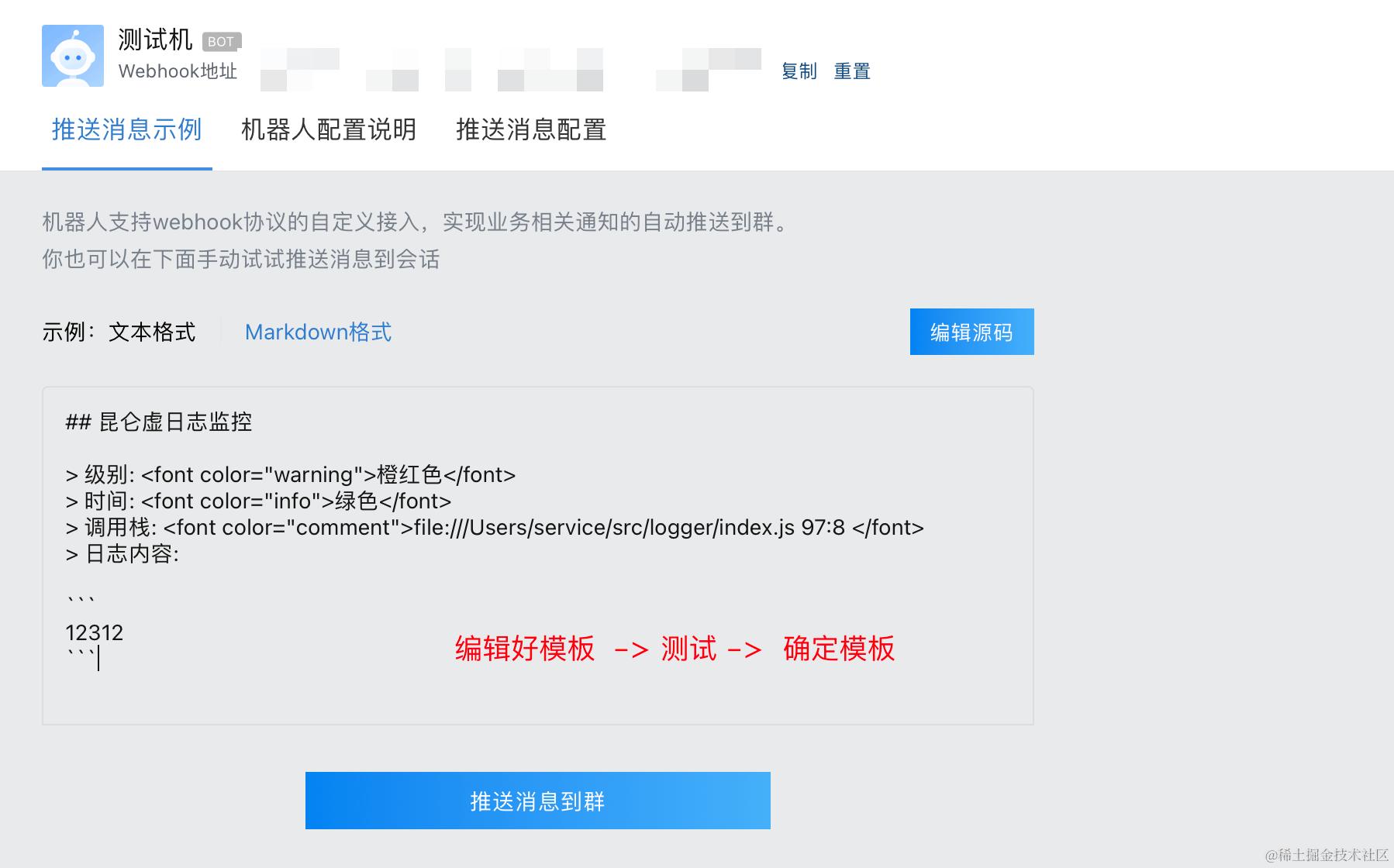The image size is (1394, 868).
Task: Switch to 推送消息配置 tab
Action: (x=531, y=129)
